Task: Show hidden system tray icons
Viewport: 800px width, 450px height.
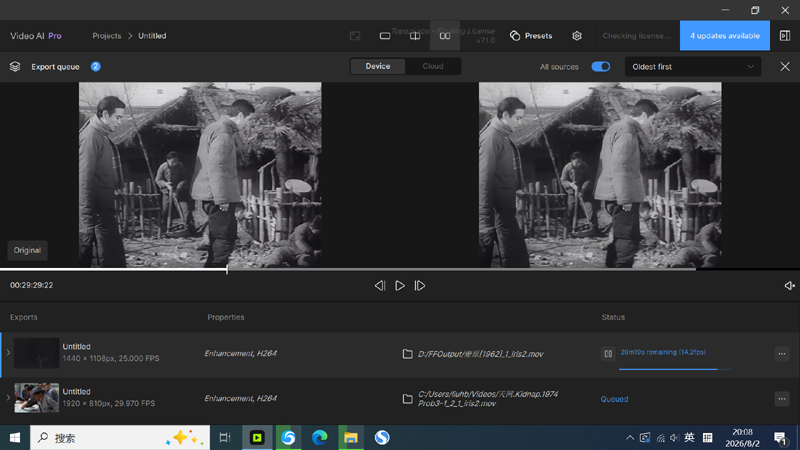Action: (630, 438)
